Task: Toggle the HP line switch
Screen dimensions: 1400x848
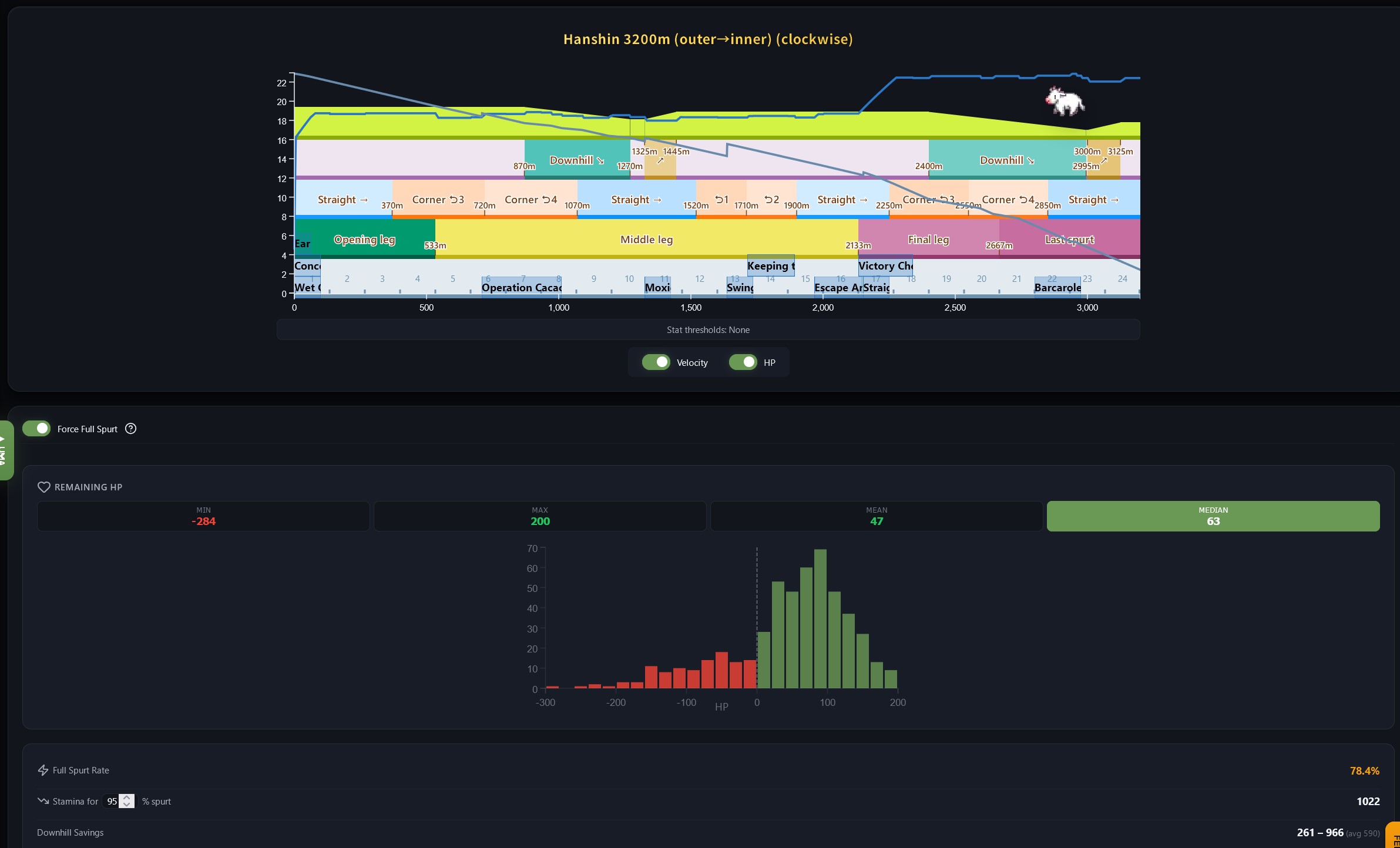Action: (743, 362)
